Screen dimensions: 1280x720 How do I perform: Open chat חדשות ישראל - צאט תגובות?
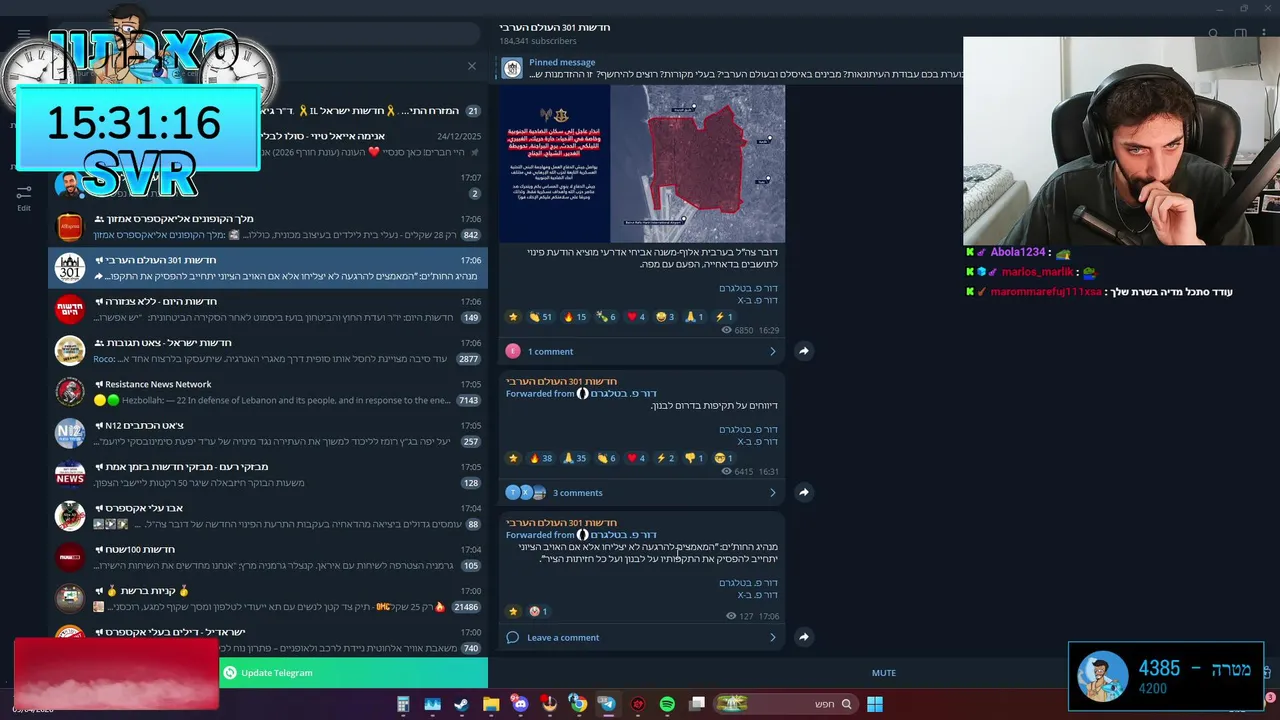click(x=268, y=351)
